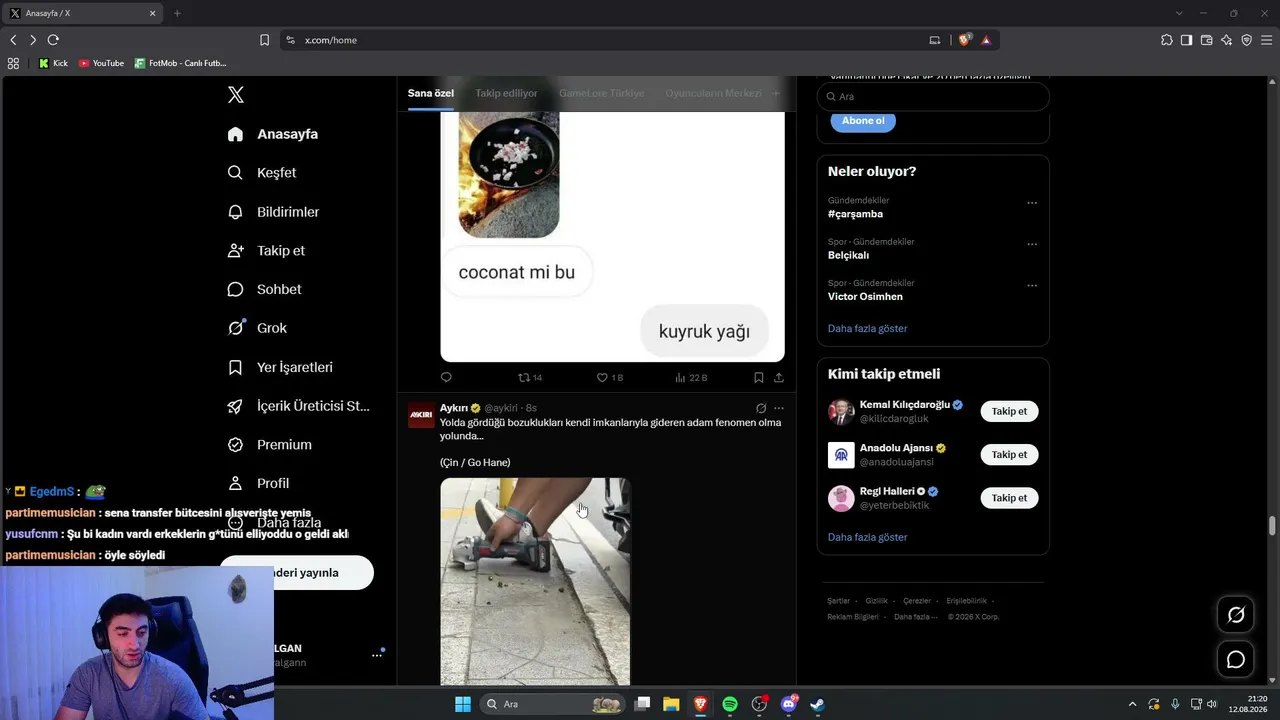Open Spotify from the taskbar

click(730, 704)
